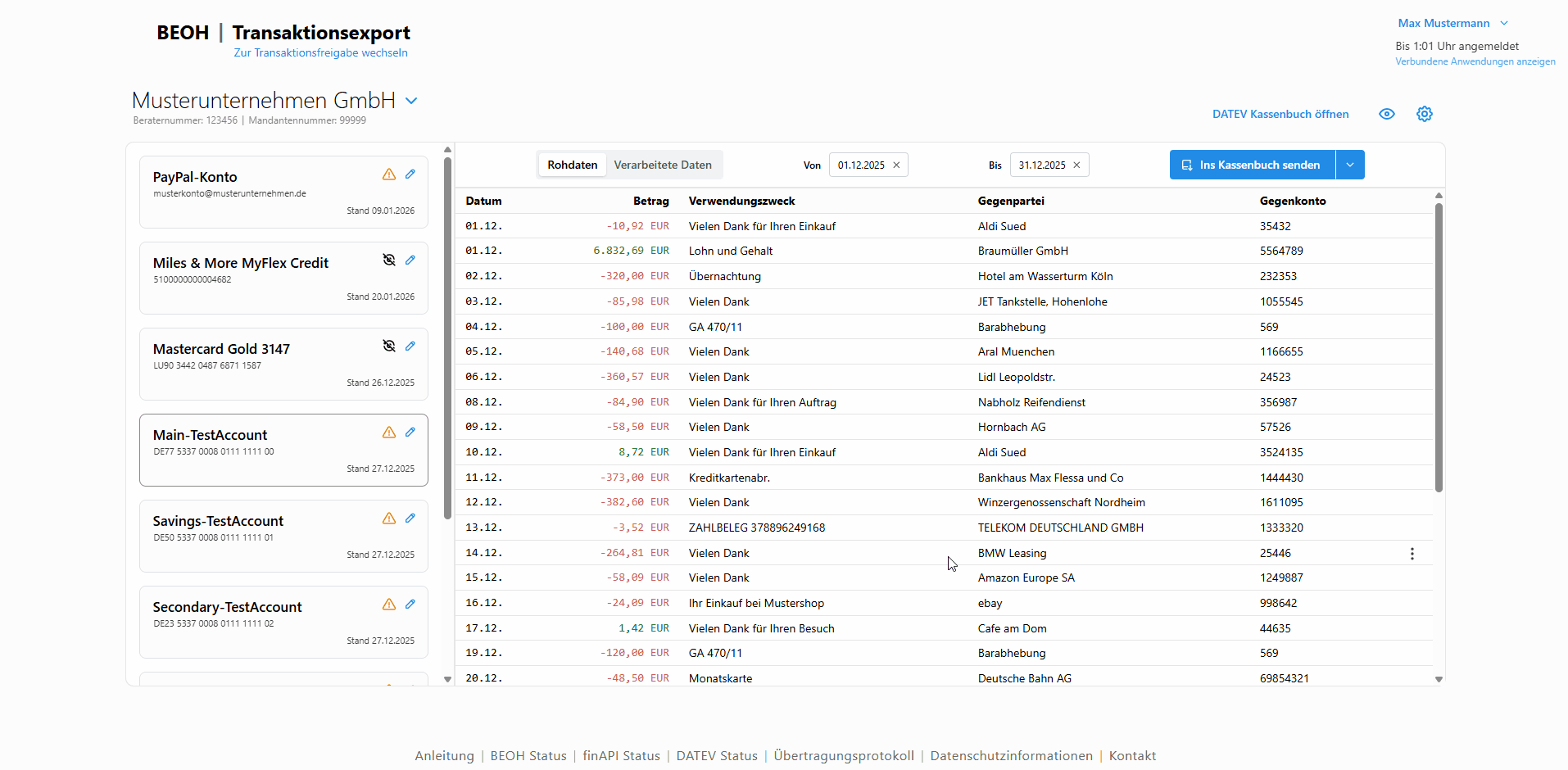
Task: Open the settings gear icon
Action: click(x=1425, y=114)
